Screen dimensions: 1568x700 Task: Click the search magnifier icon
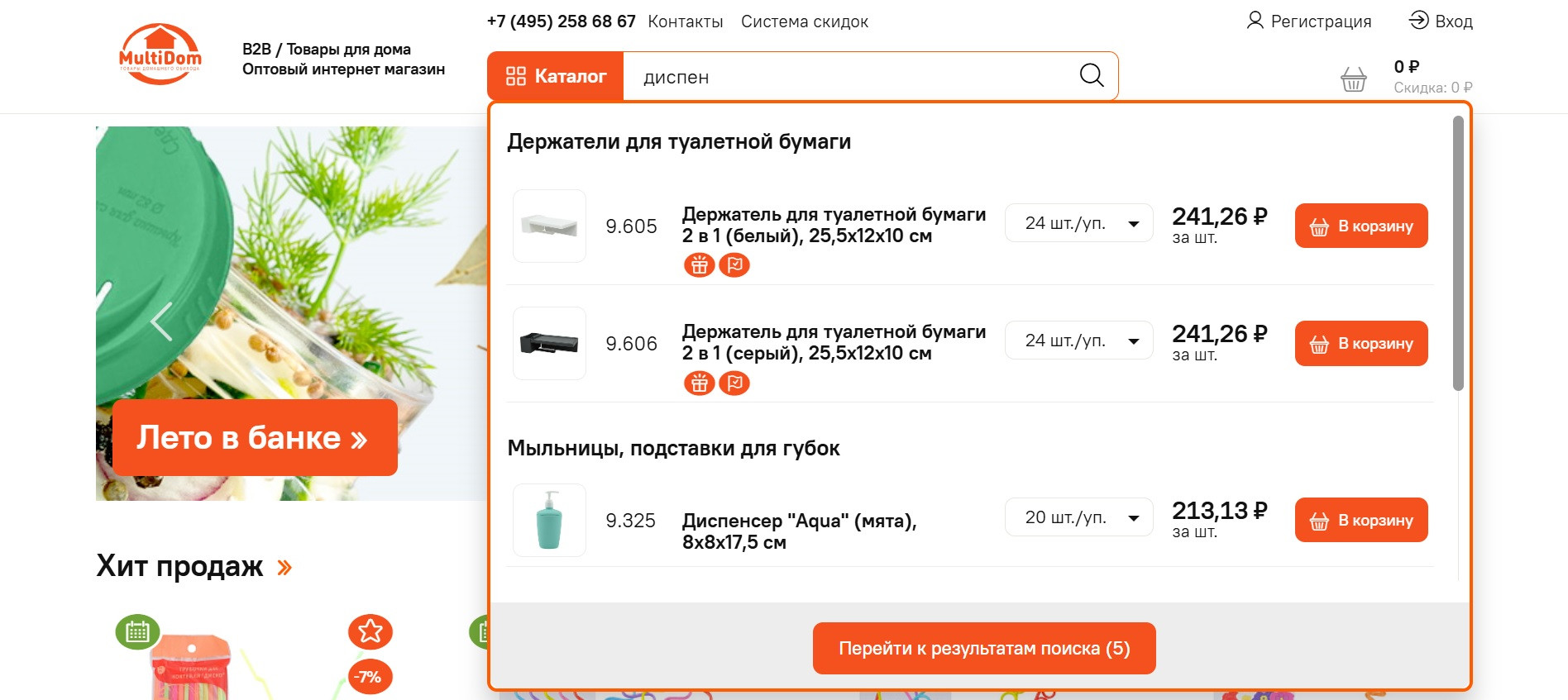click(1092, 76)
